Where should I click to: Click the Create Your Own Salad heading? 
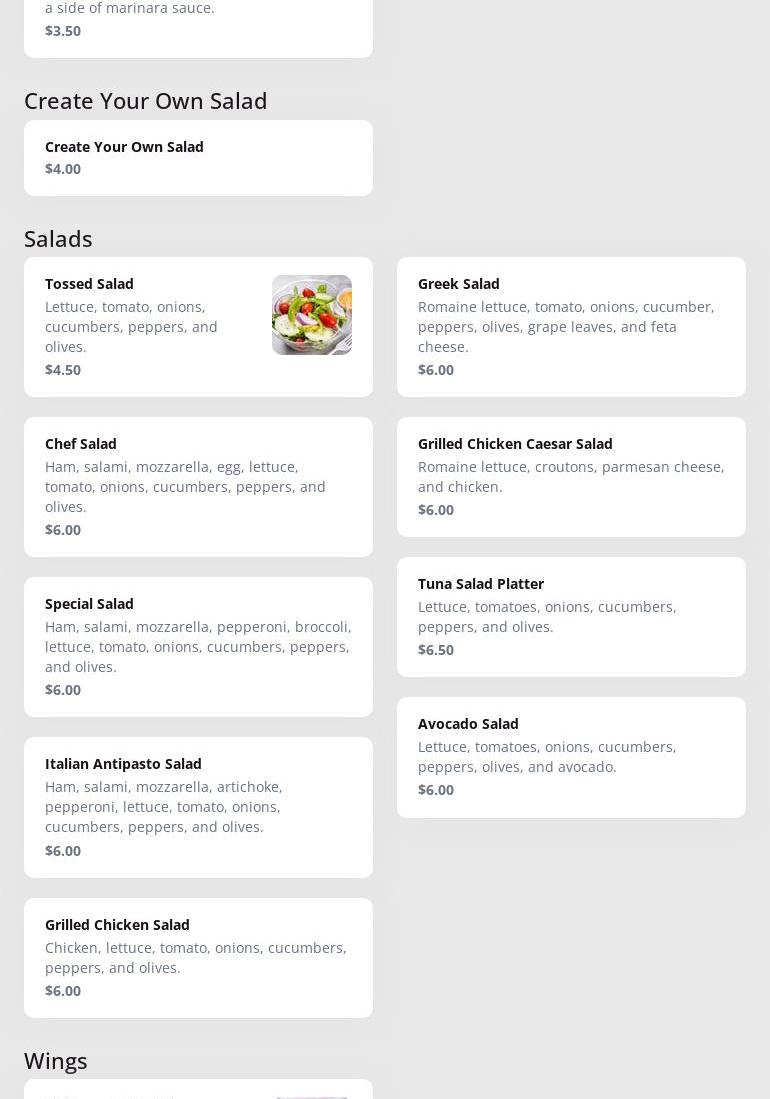(146, 101)
